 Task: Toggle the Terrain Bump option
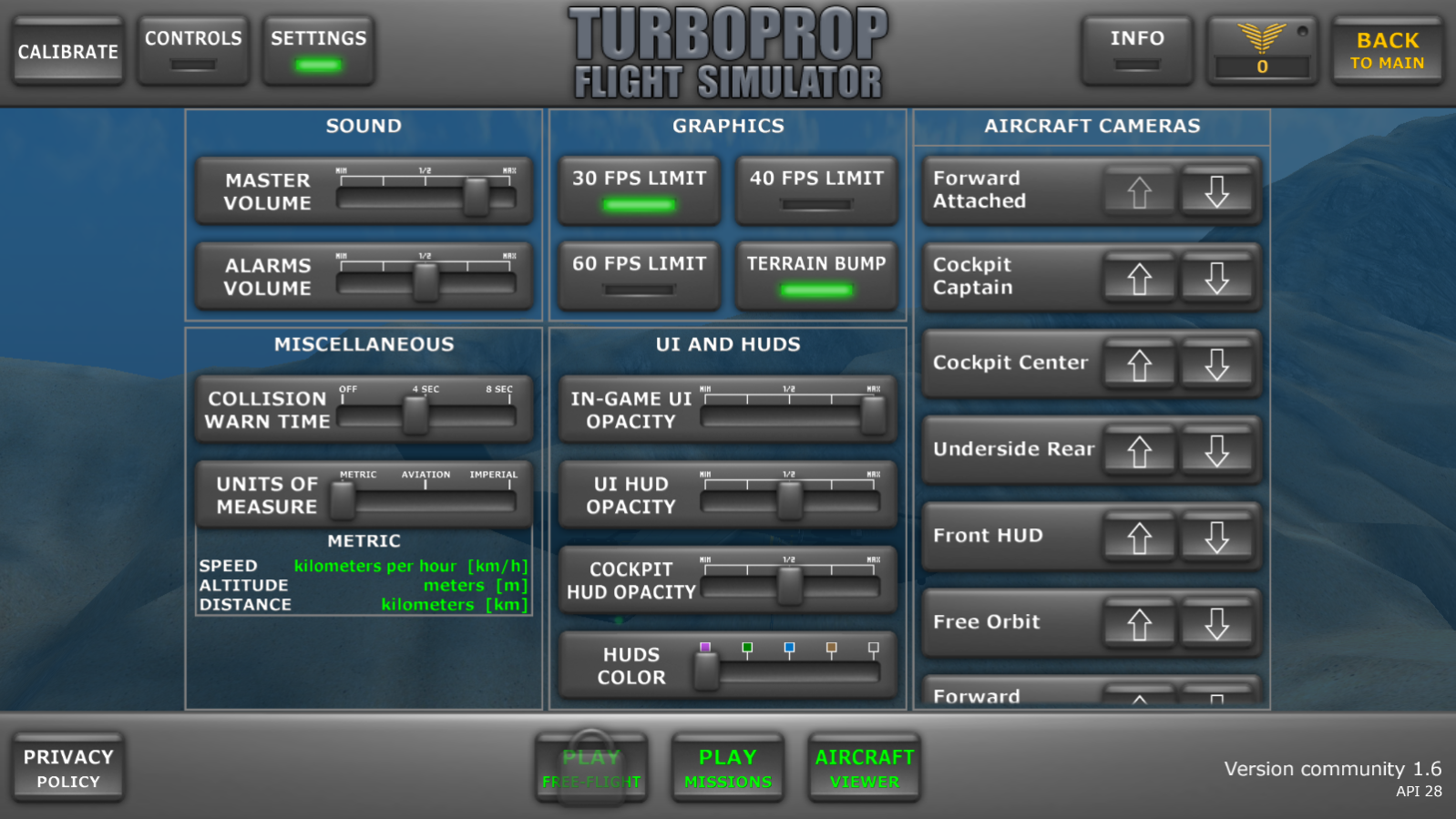(x=816, y=275)
